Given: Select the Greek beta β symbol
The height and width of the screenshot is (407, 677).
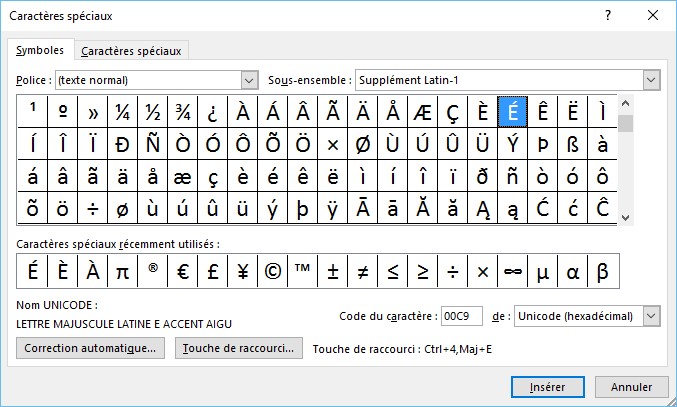Looking at the screenshot, I should point(603,271).
